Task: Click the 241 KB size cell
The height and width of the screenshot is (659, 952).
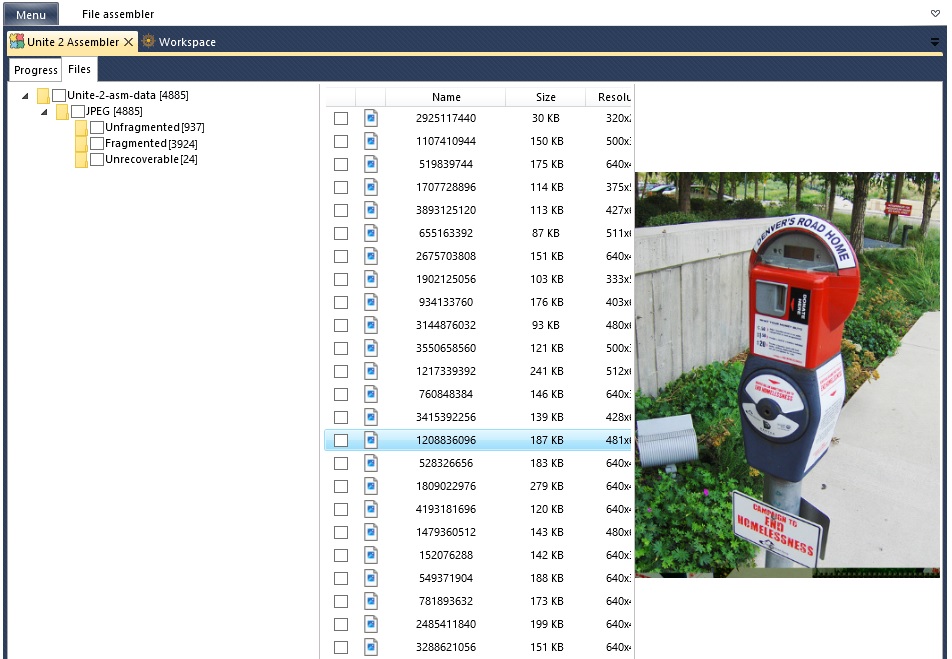Action: 546,371
